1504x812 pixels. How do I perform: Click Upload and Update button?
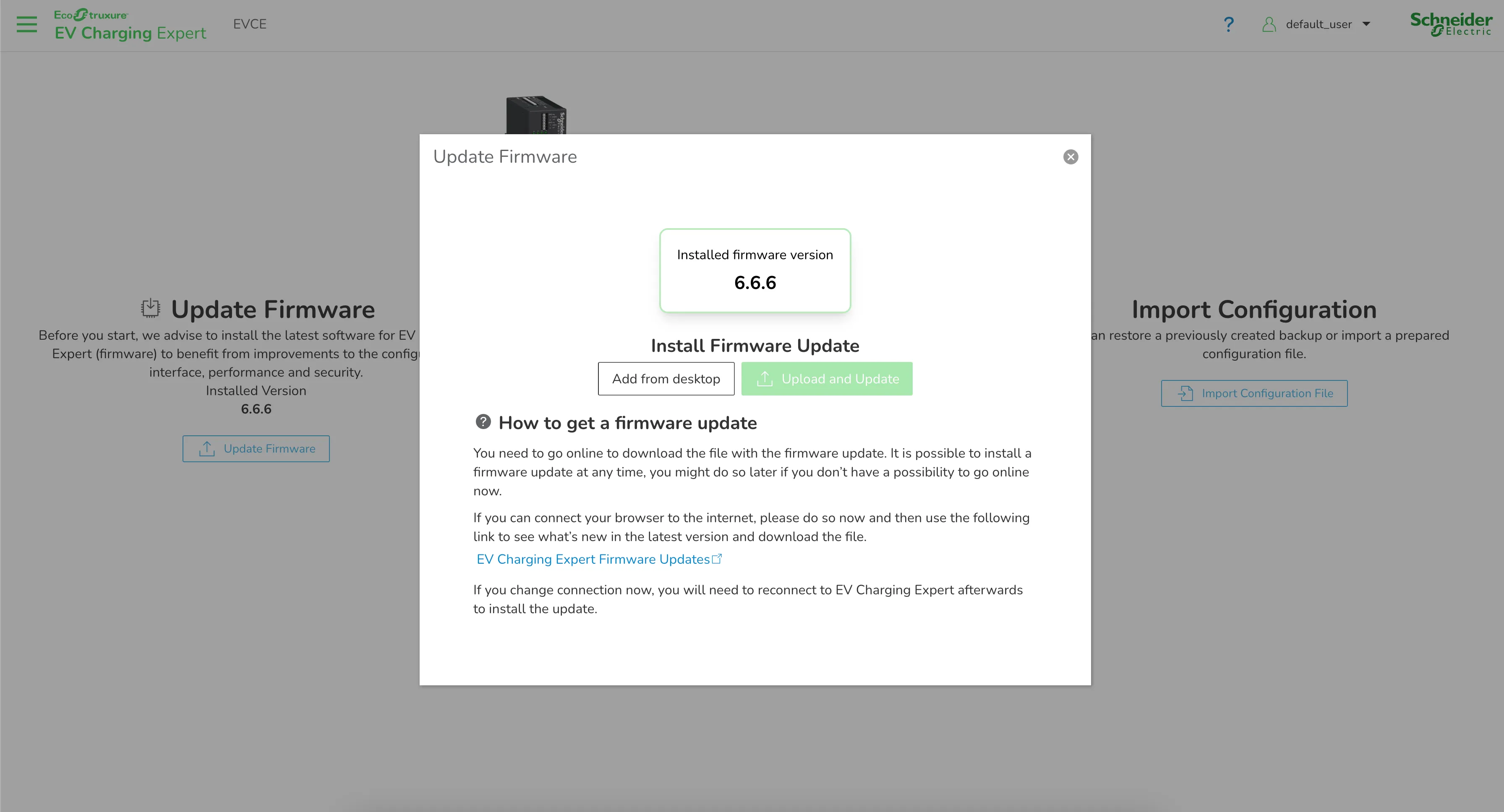point(827,379)
